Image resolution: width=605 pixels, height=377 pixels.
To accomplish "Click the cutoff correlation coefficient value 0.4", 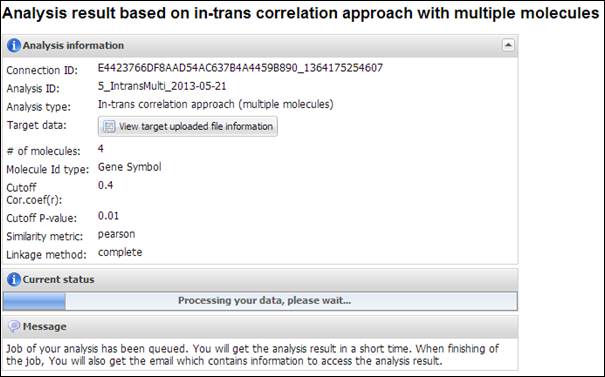I will tap(105, 186).
